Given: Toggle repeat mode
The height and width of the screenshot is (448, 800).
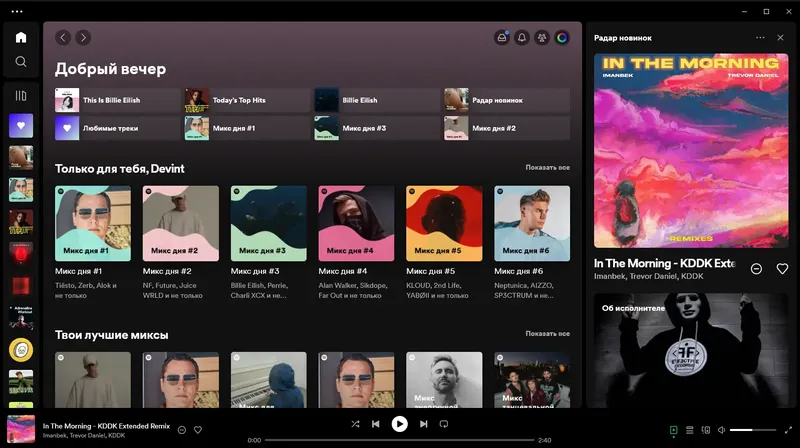Looking at the screenshot, I should coord(444,424).
